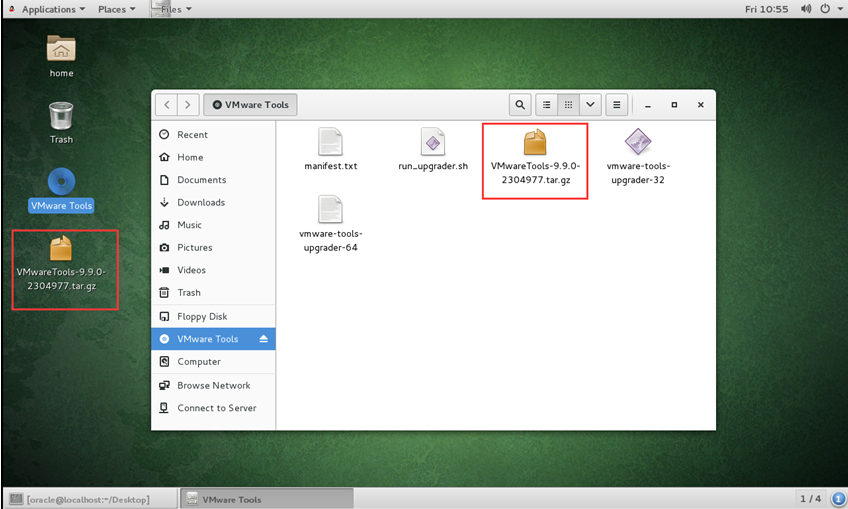The height and width of the screenshot is (509, 848).
Task: Open Documents in sidebar
Action: point(213,180)
